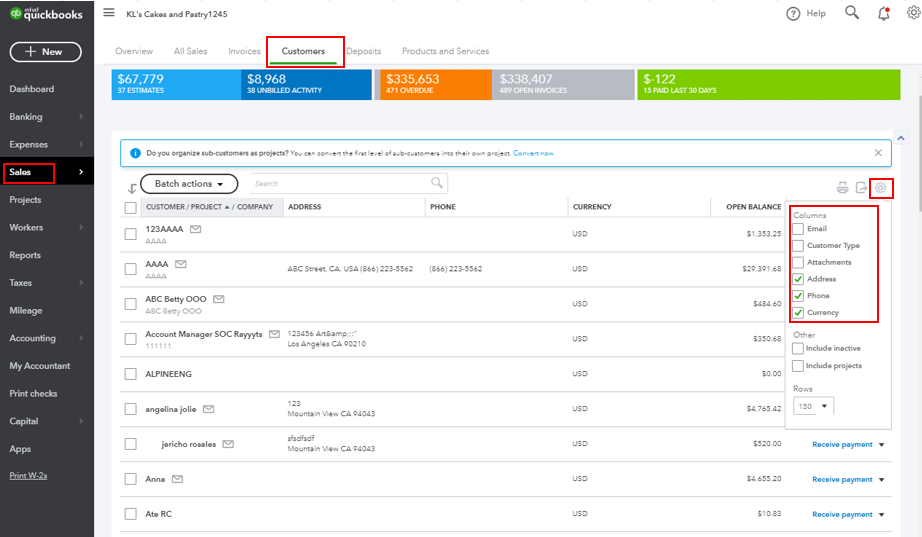This screenshot has width=922, height=537.
Task: Click the print list icon
Action: coord(842,187)
